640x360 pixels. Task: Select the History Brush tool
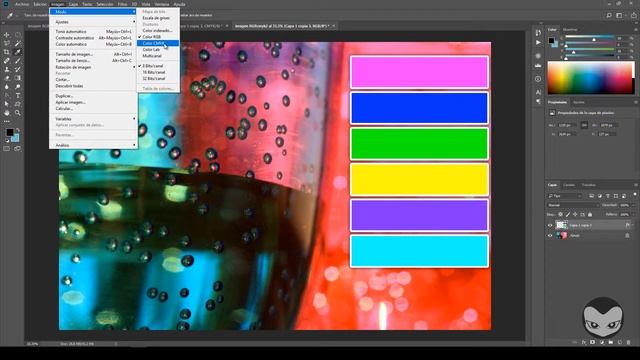tap(18, 69)
